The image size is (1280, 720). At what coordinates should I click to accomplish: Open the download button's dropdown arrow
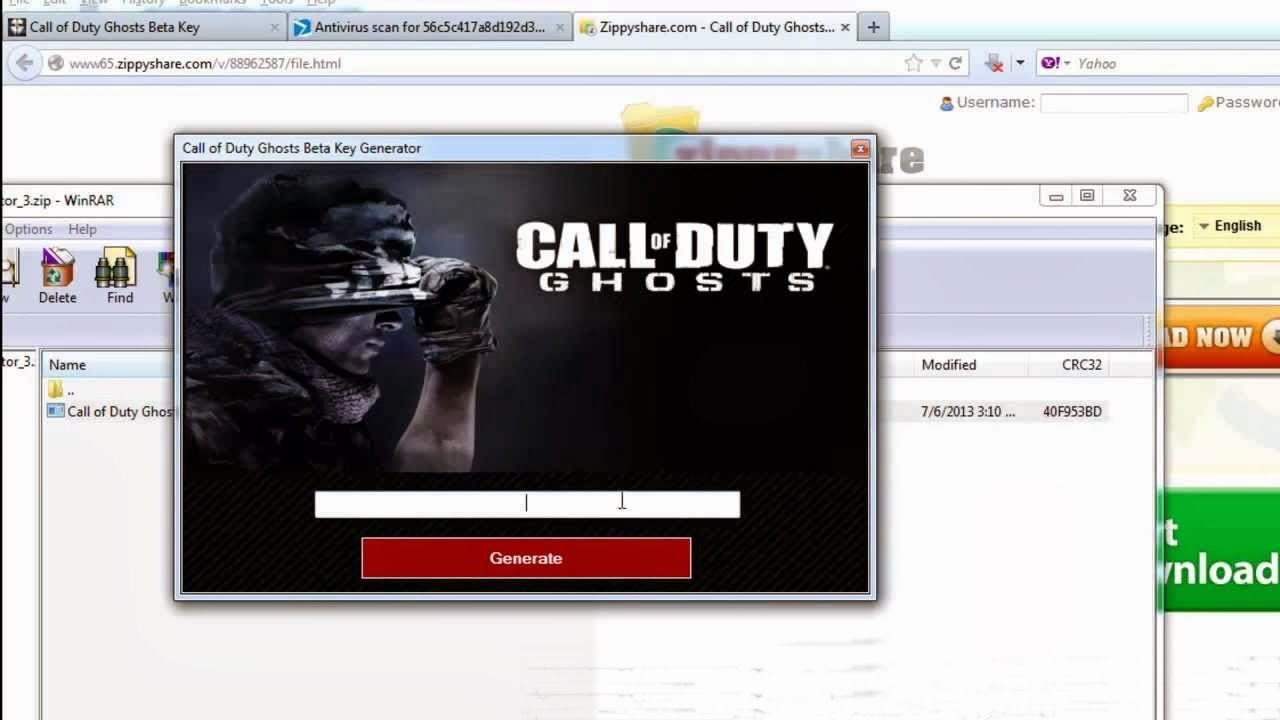(1022, 63)
